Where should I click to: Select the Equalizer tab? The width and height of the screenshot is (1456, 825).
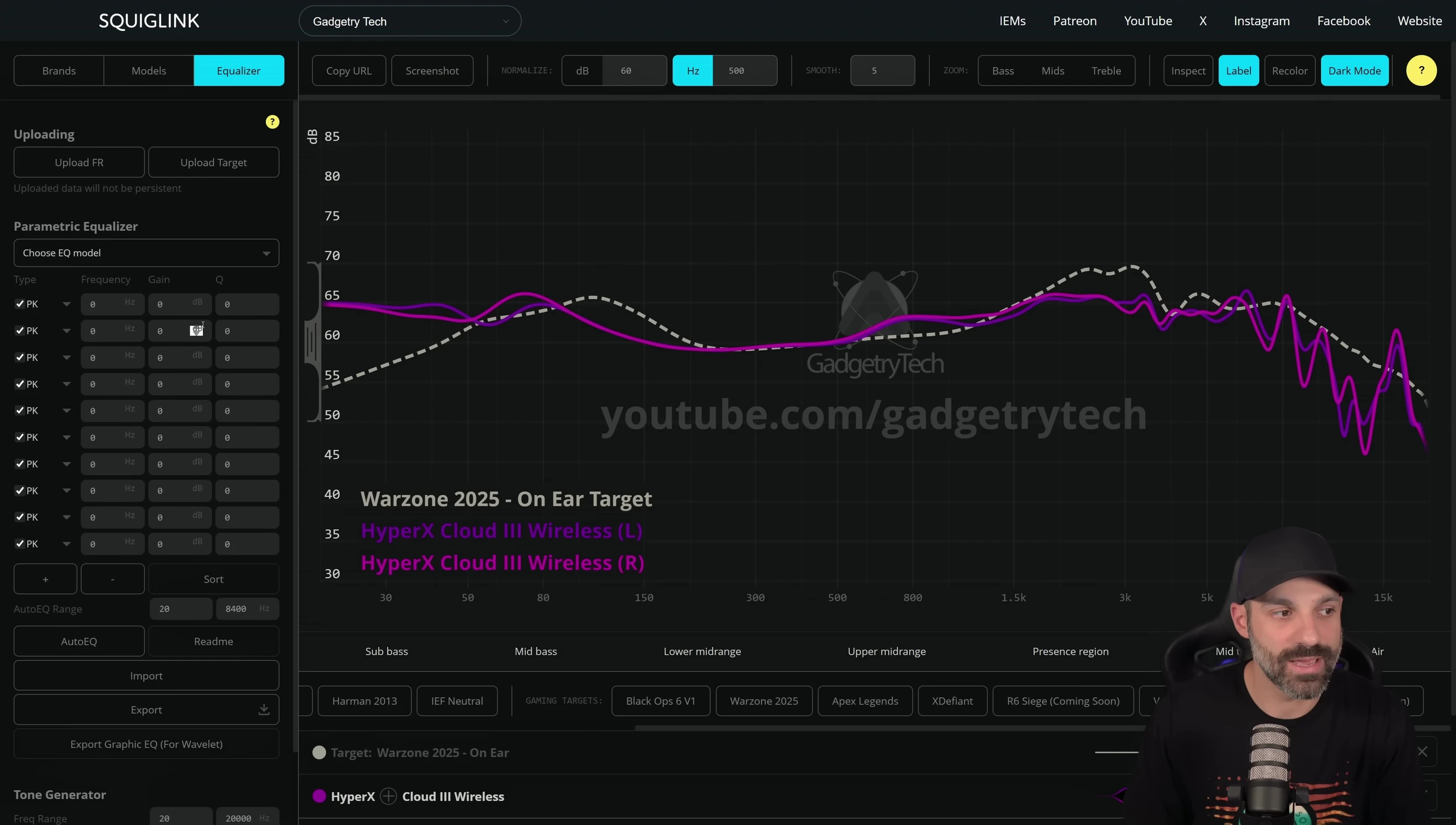point(238,70)
